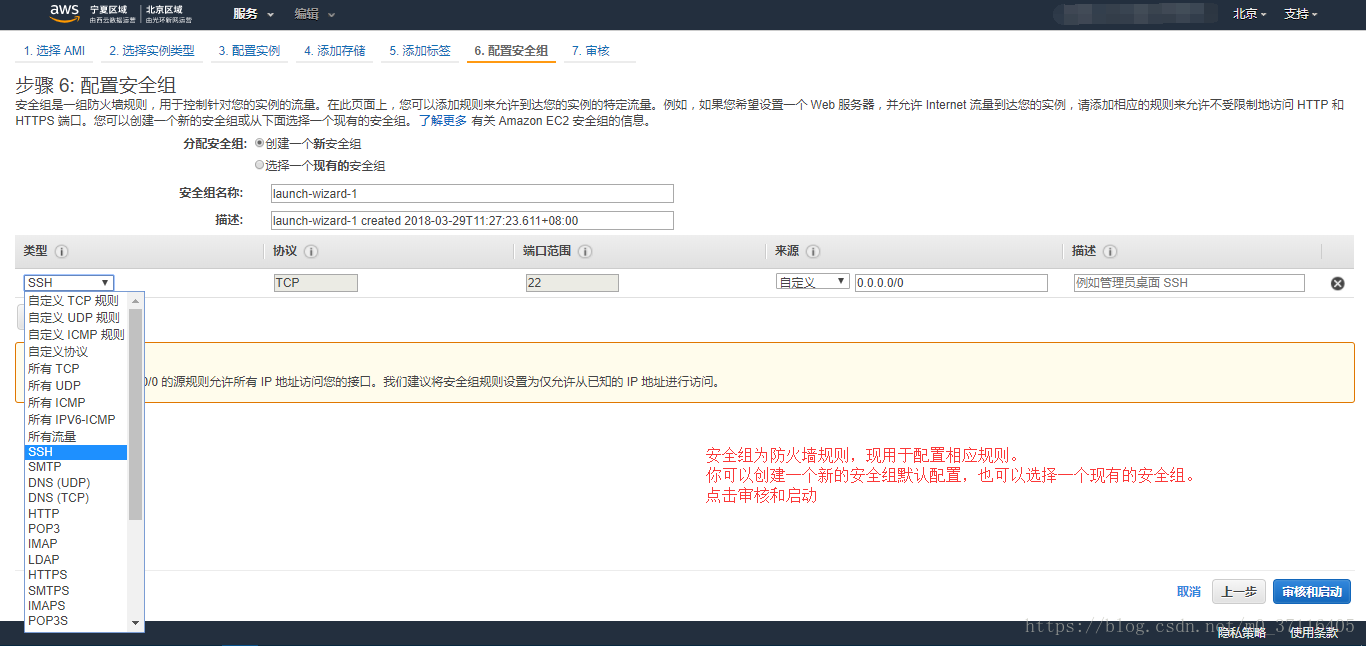Click scroll-up arrow of type list
1366x646 pixels.
click(x=136, y=300)
